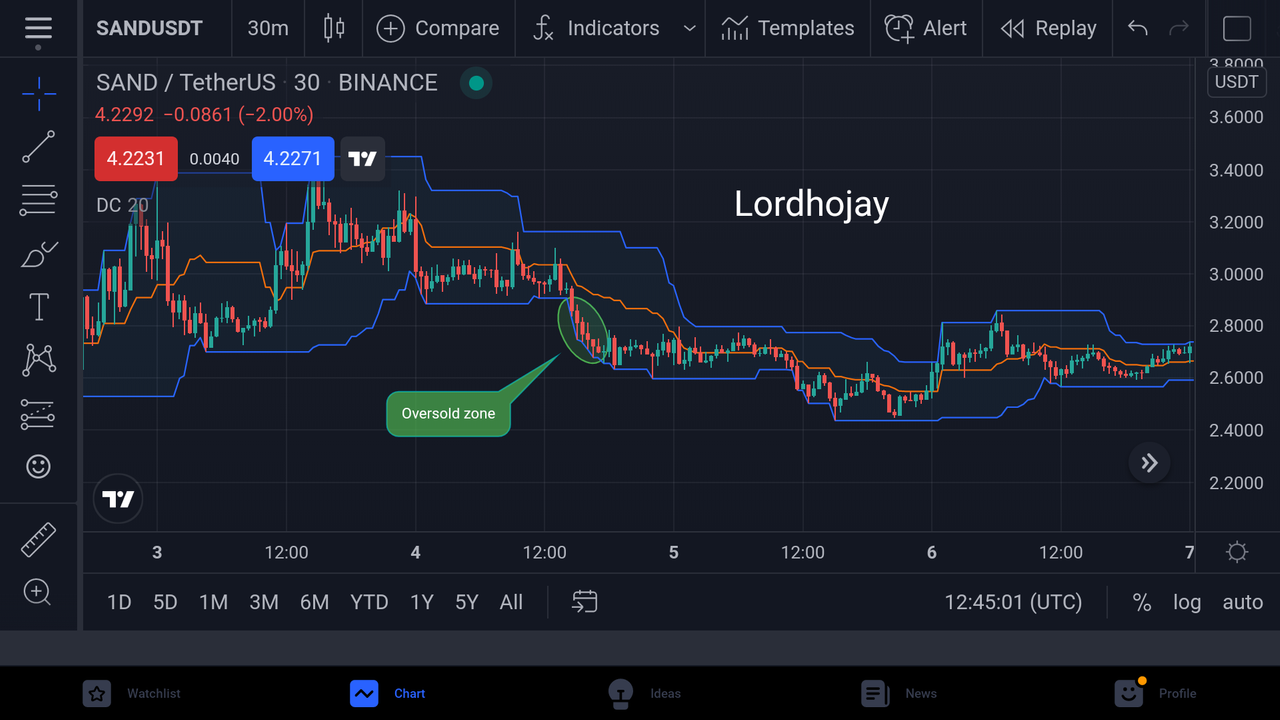Expand the indicators favorites dropdown arrow
Screen dimensions: 1280x720
pyautogui.click(x=689, y=28)
